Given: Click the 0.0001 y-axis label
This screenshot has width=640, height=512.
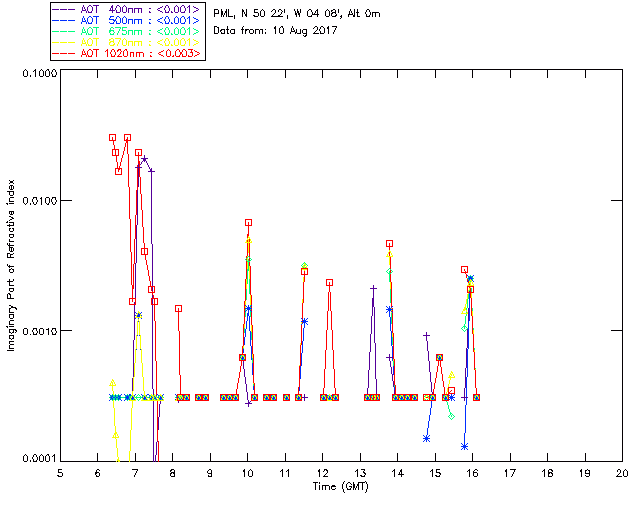Looking at the screenshot, I should 39,459.
